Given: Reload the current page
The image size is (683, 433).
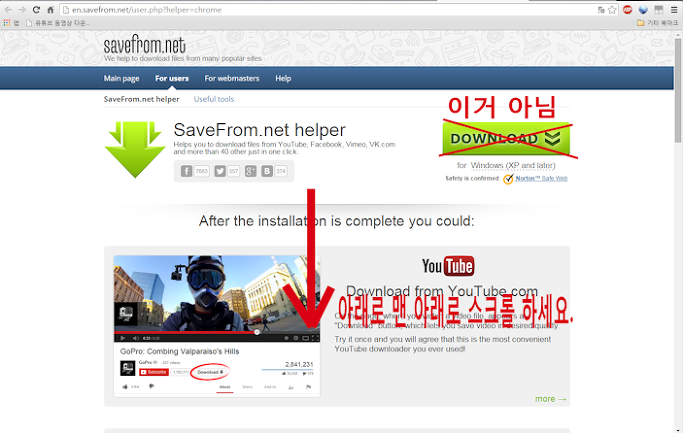Looking at the screenshot, I should [36, 10].
